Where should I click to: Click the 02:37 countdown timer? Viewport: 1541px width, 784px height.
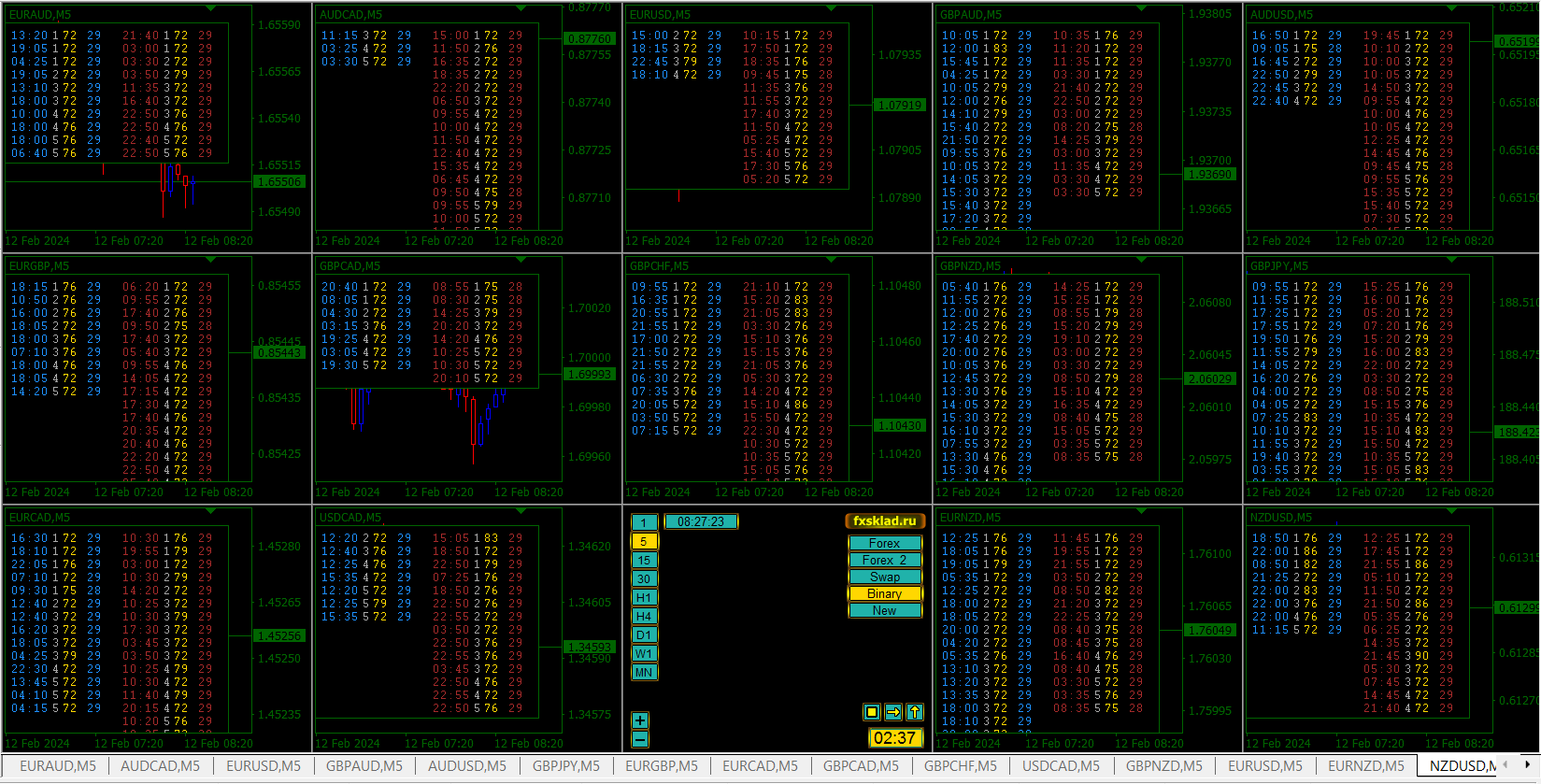[894, 738]
